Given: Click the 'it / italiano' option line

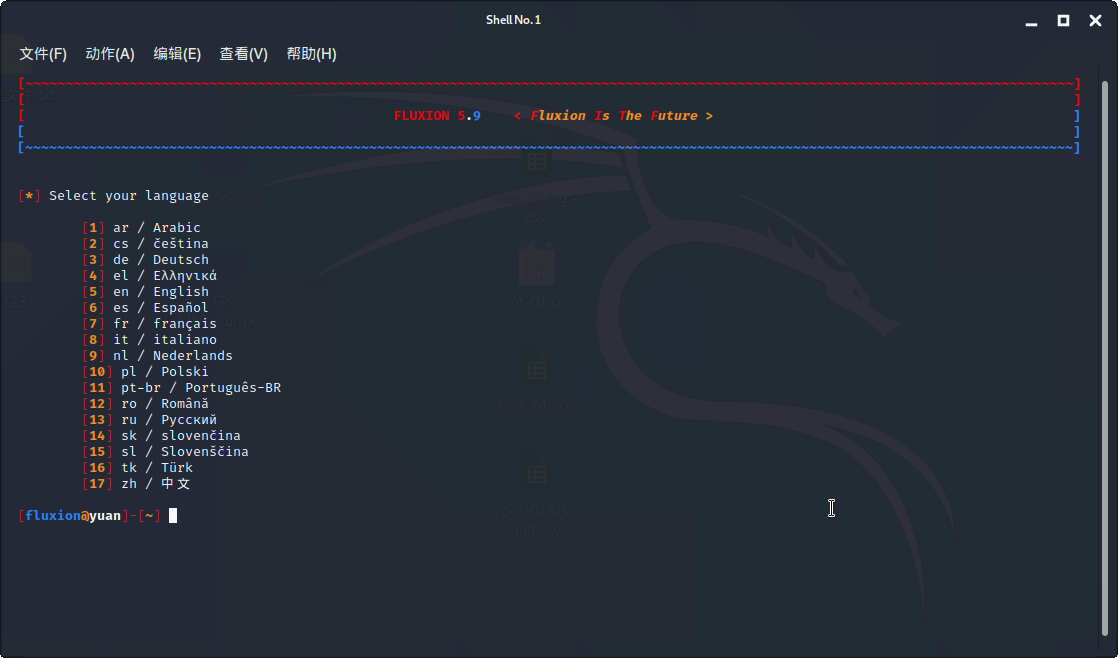Looking at the screenshot, I should pyautogui.click(x=150, y=339).
